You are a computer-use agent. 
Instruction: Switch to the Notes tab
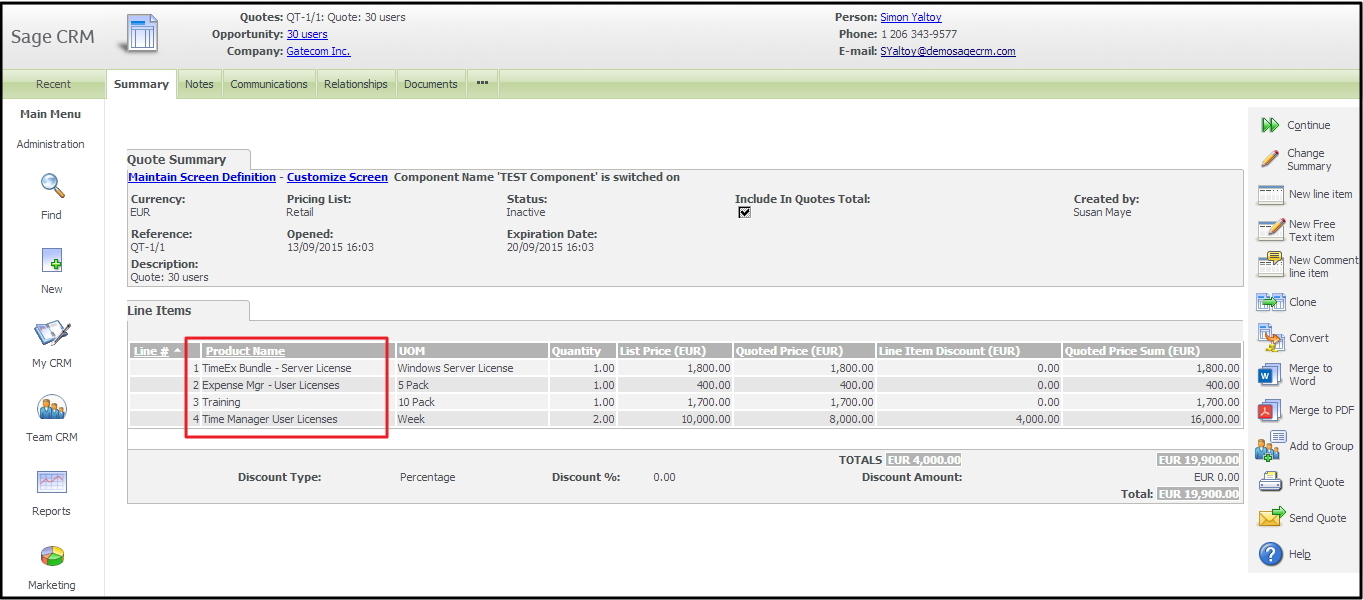click(199, 84)
